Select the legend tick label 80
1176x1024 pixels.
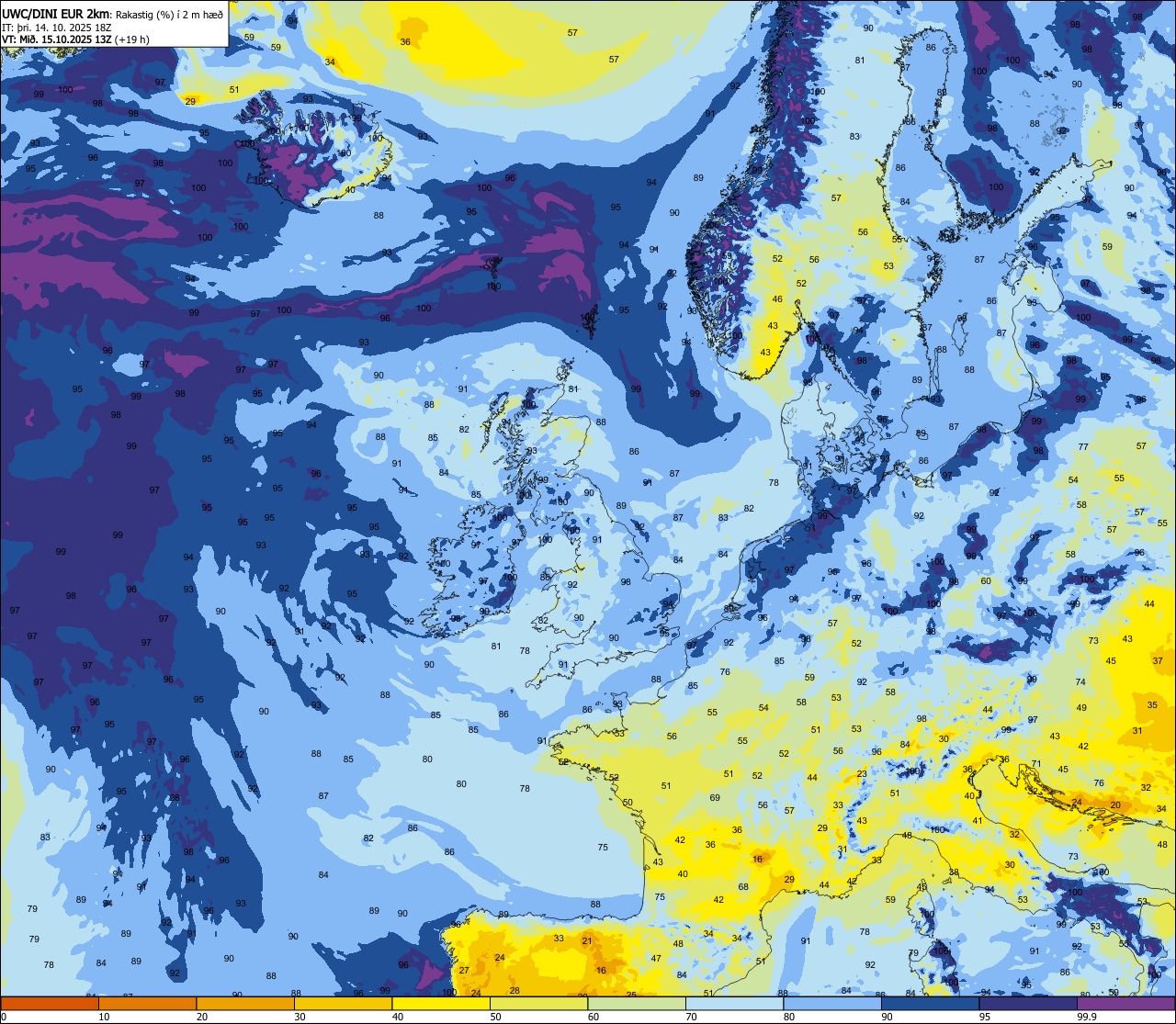tap(789, 1017)
